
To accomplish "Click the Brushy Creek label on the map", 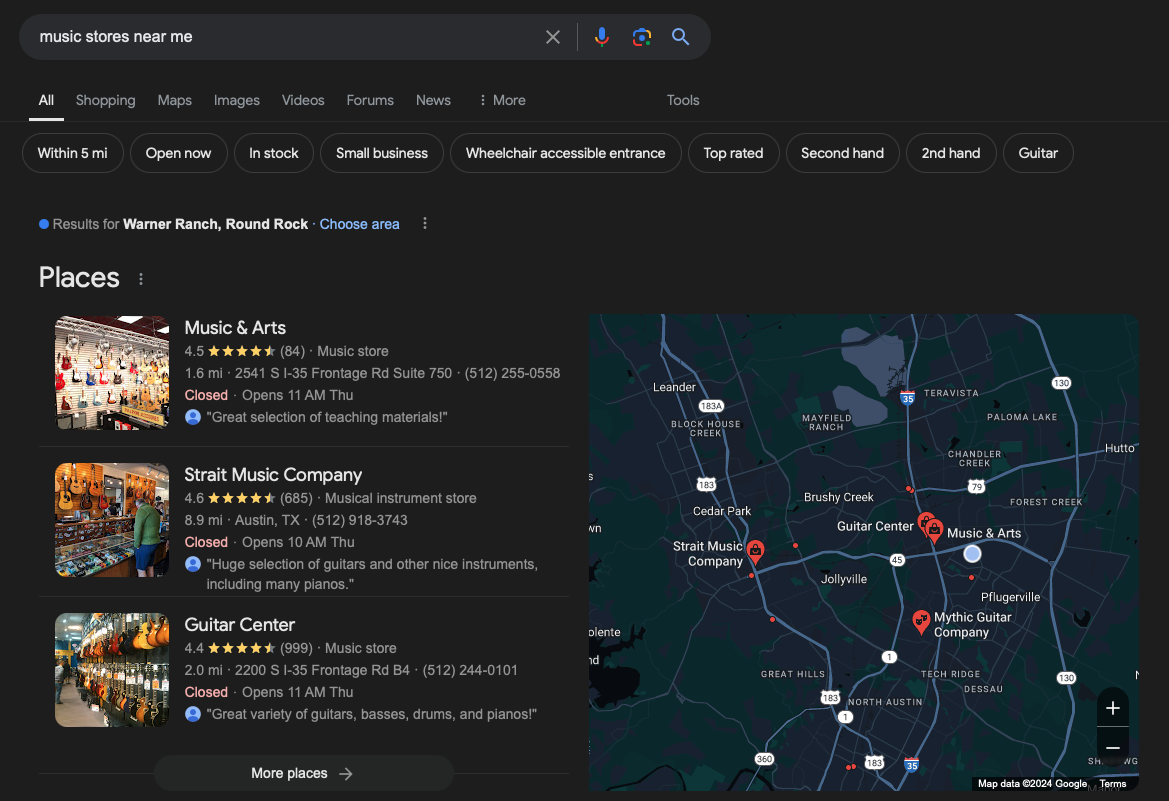I will 838,497.
